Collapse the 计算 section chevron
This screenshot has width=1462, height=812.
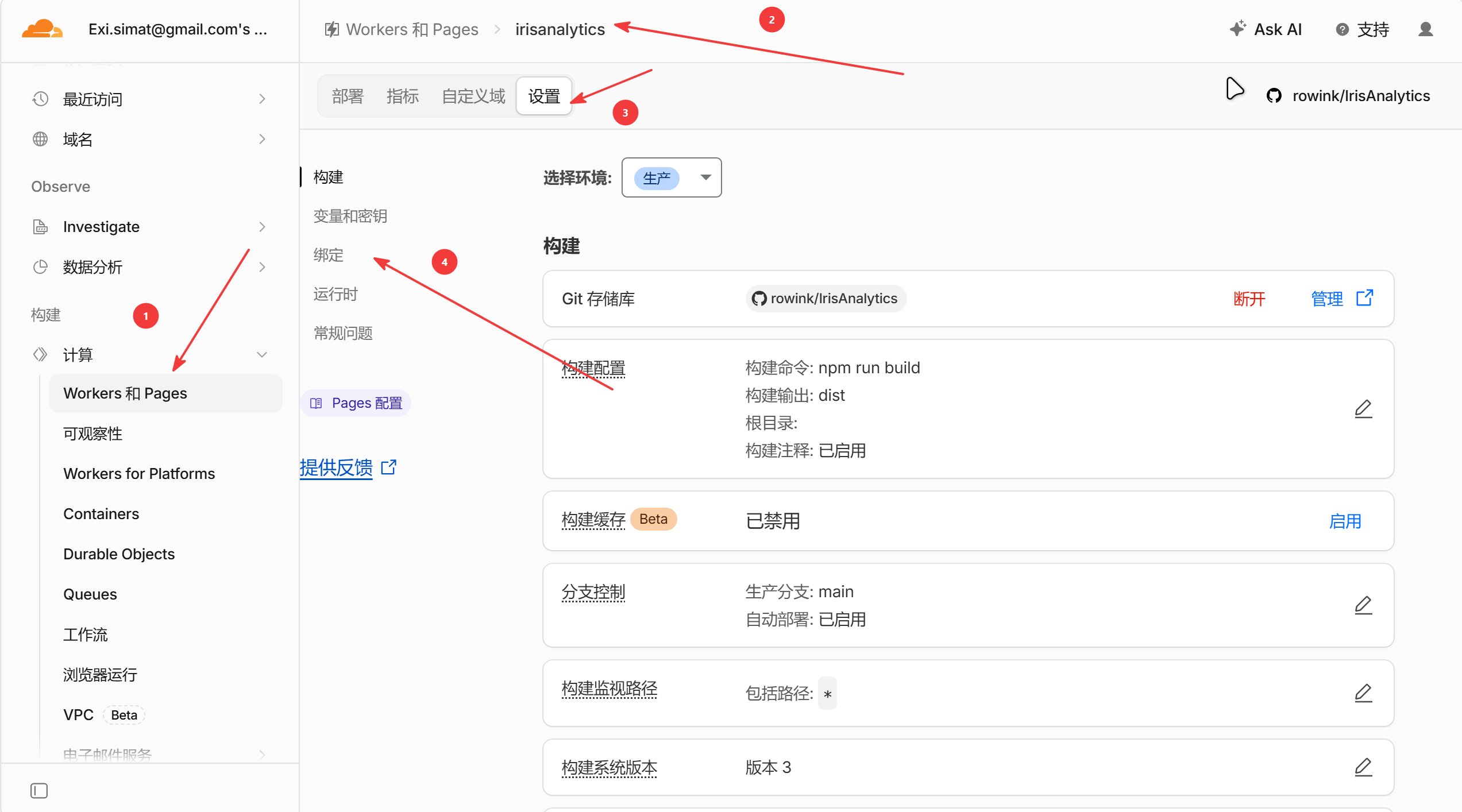click(262, 354)
